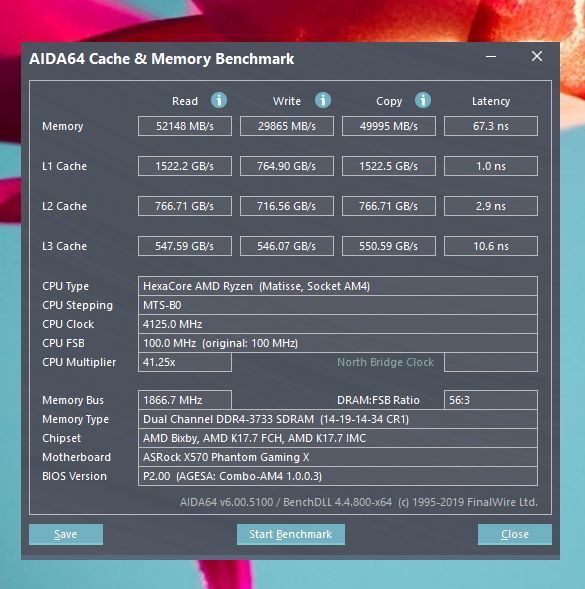The height and width of the screenshot is (589, 585).
Task: Select the Memory write value 29865 MB/s
Action: tap(287, 126)
